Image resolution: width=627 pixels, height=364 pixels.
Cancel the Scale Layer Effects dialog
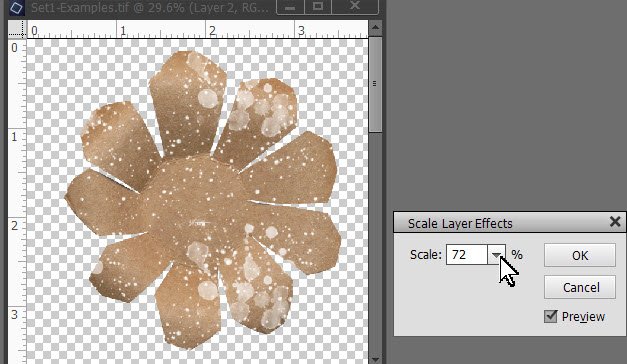(579, 287)
